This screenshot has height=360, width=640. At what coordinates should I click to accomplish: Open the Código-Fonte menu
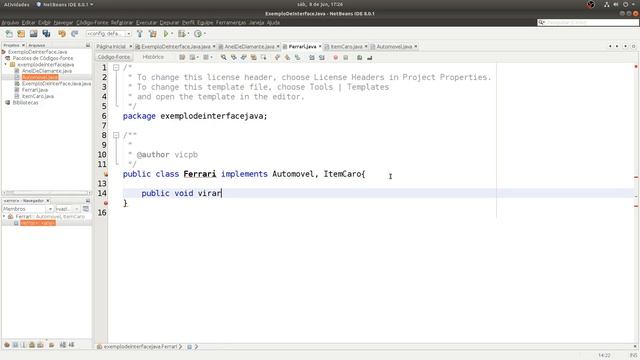pos(92,22)
